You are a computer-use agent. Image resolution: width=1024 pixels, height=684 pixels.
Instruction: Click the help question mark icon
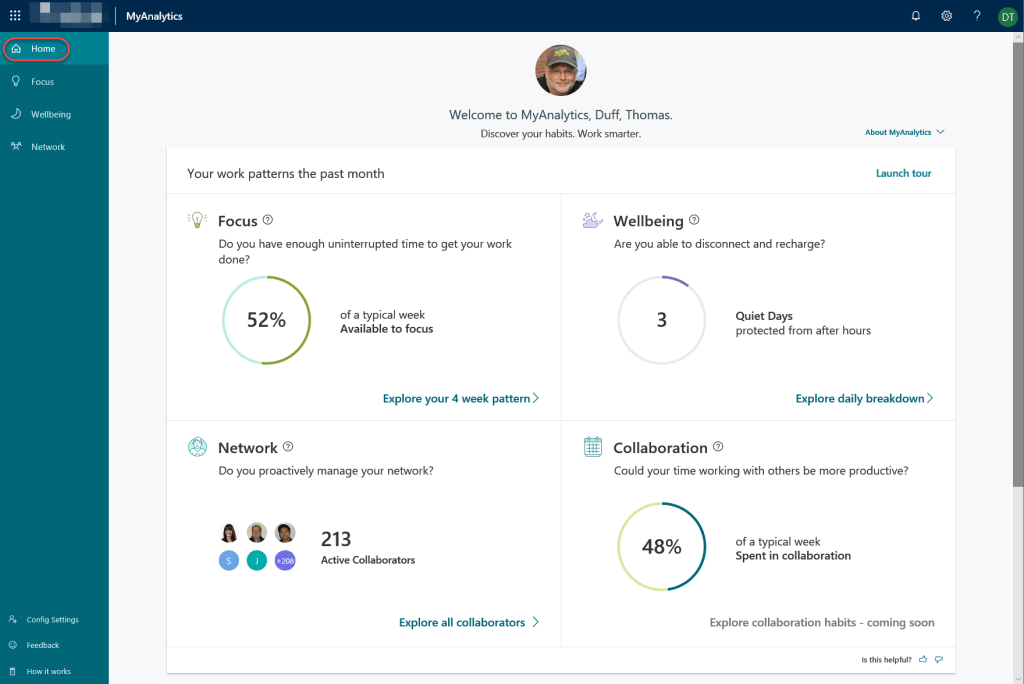(x=977, y=16)
